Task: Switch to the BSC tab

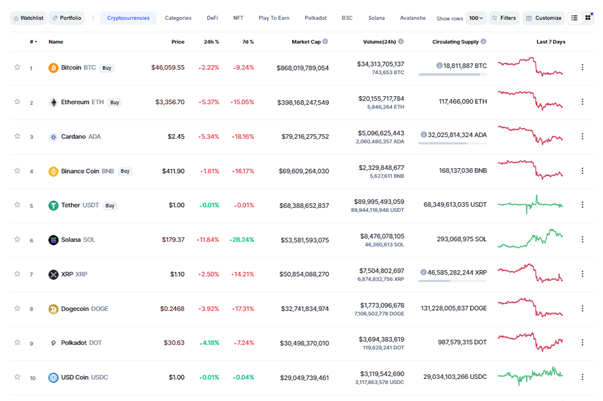Action: point(347,18)
